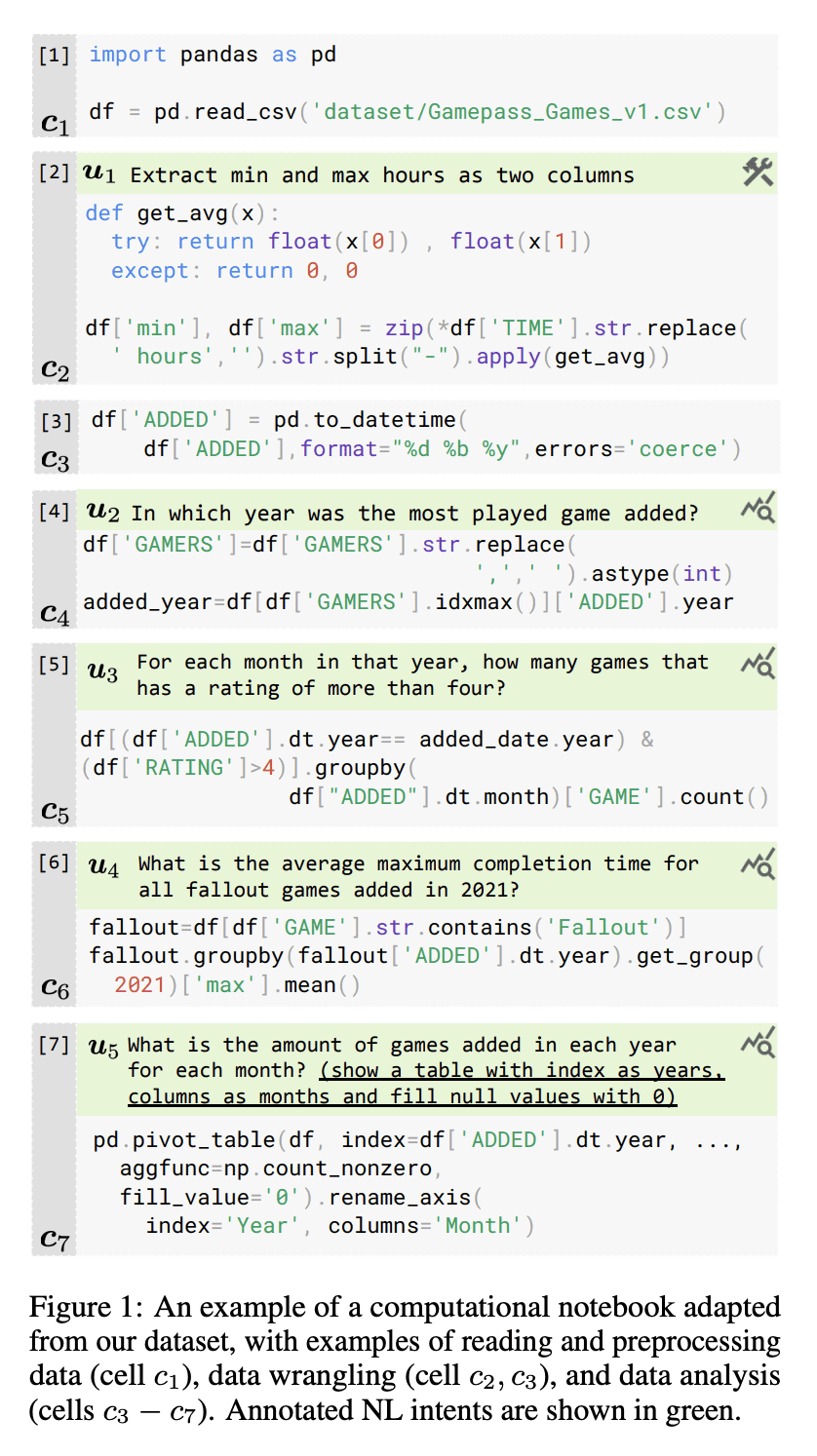Click the [3] execution count marker
The height and width of the screenshot is (1456, 817).
tap(57, 421)
